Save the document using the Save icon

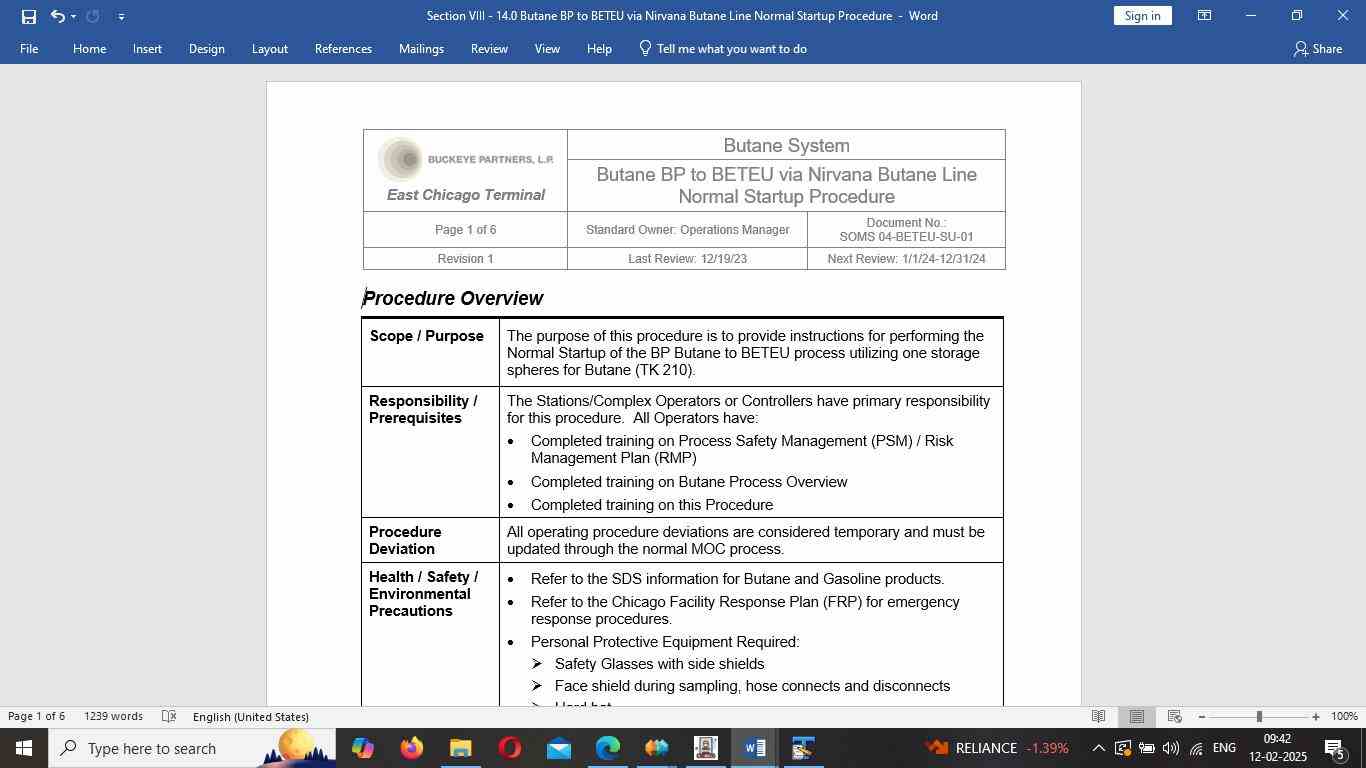coord(29,16)
